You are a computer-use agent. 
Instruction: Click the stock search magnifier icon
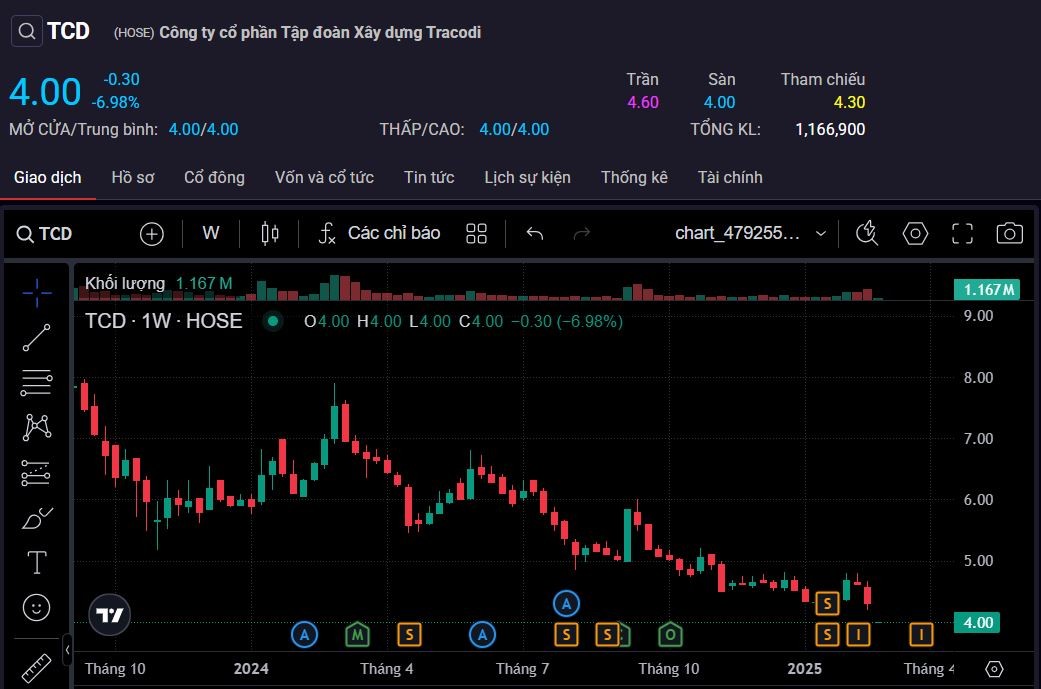pyautogui.click(x=27, y=31)
